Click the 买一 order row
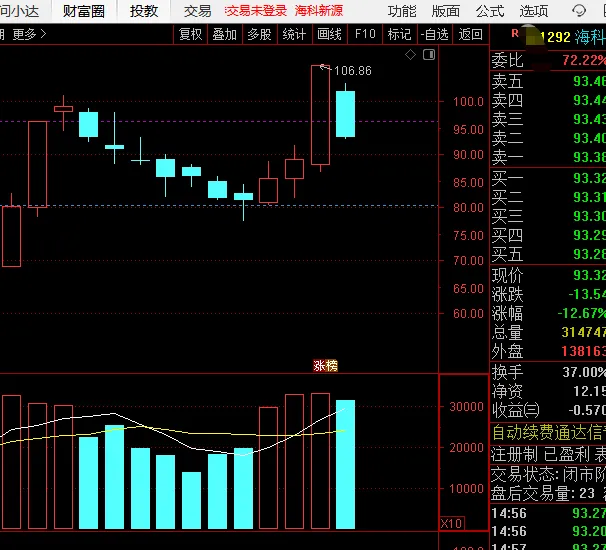Image resolution: width=606 pixels, height=550 pixels. [548, 178]
